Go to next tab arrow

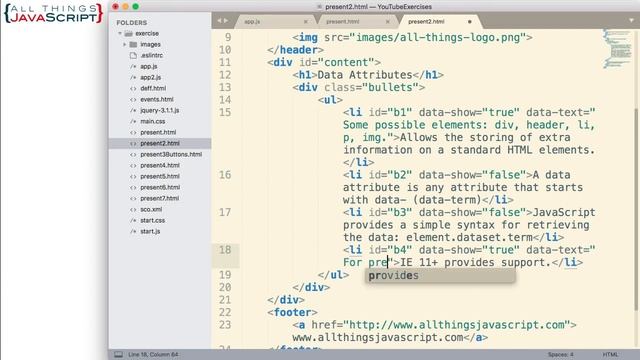point(226,21)
